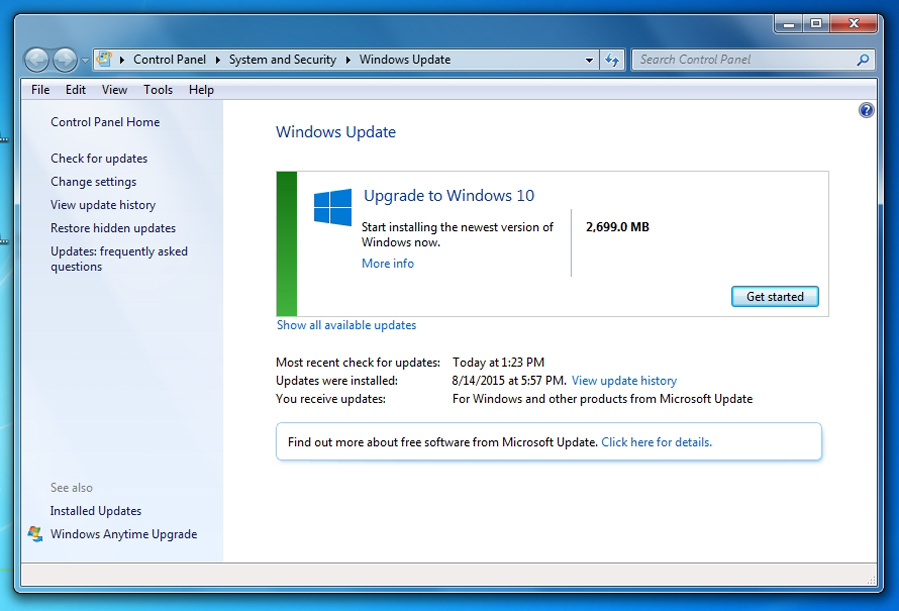The width and height of the screenshot is (899, 611).
Task: Click the Refresh button in address bar
Action: point(612,60)
